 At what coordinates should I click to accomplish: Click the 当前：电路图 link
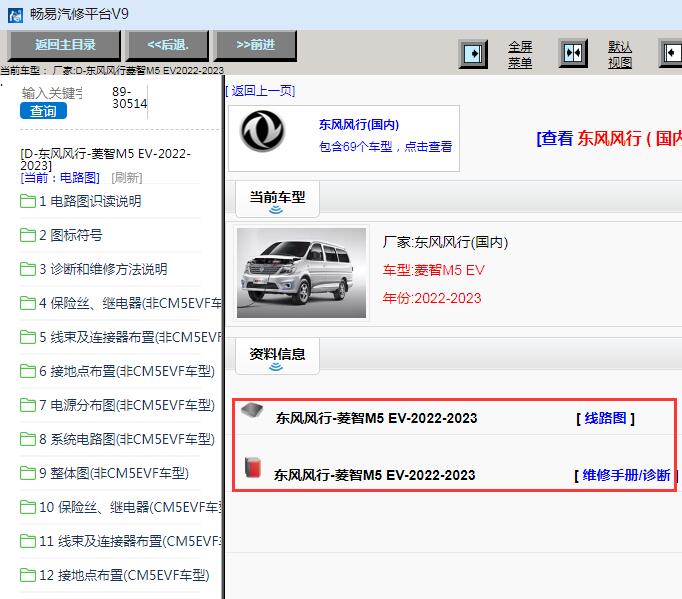click(x=60, y=177)
